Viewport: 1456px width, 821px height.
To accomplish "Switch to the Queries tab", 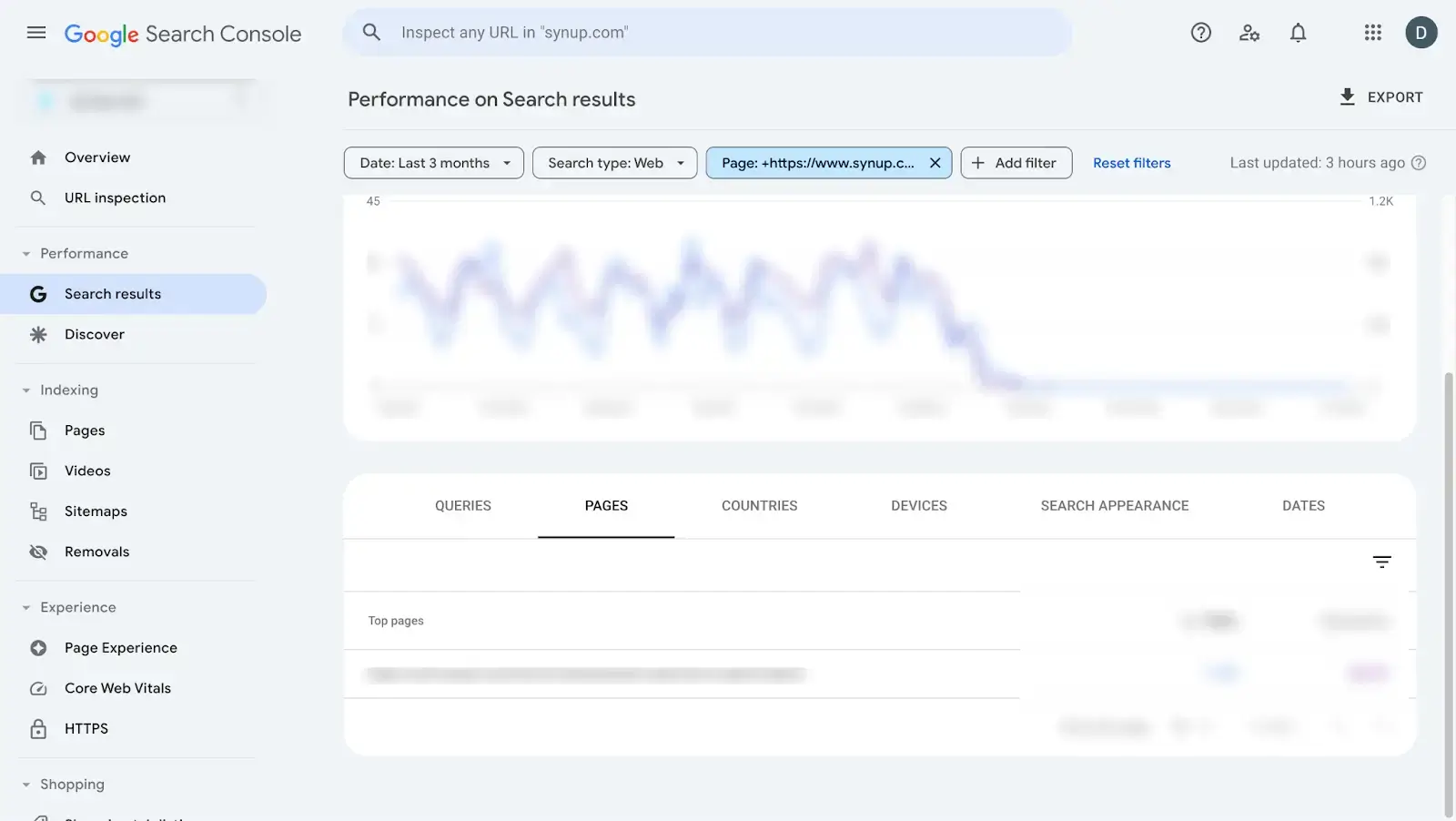I will tap(462, 506).
